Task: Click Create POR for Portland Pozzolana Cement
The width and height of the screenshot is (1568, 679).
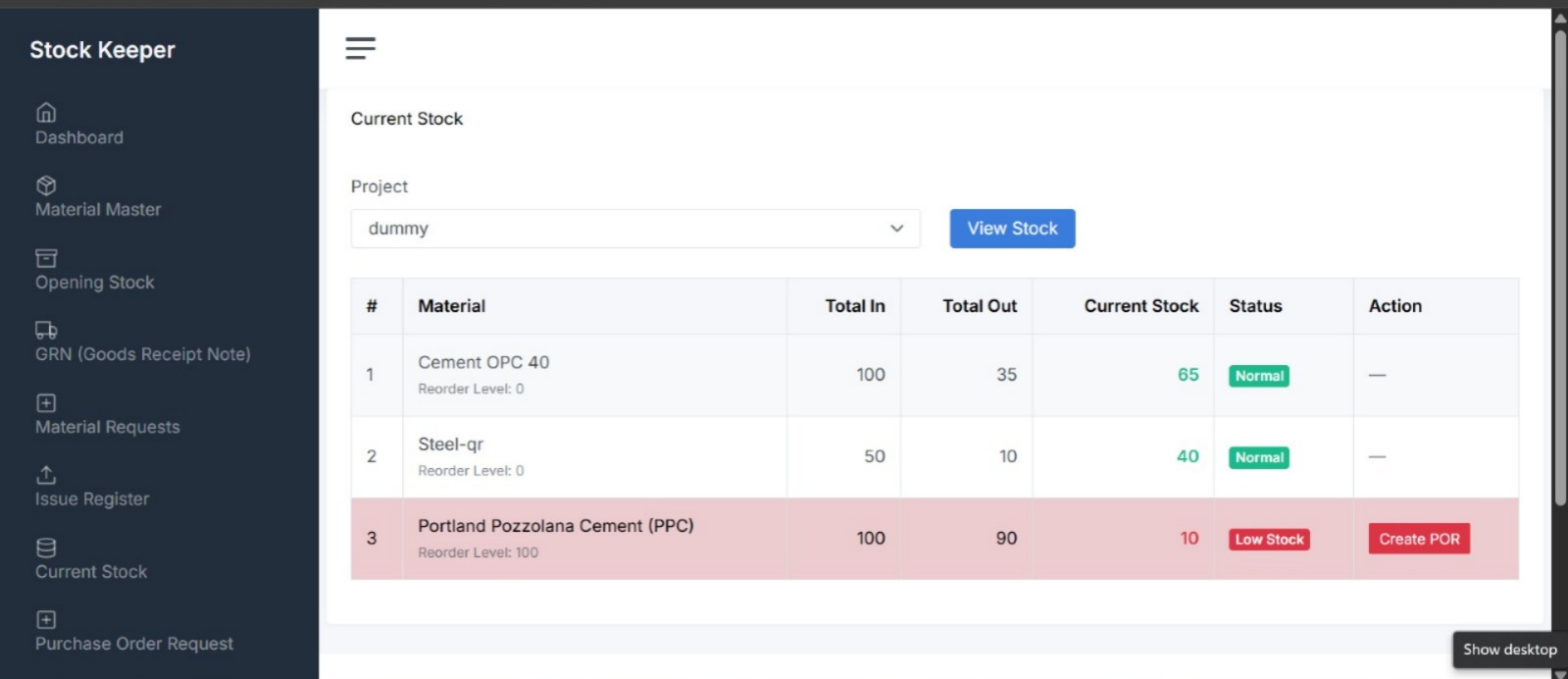Action: tap(1418, 539)
